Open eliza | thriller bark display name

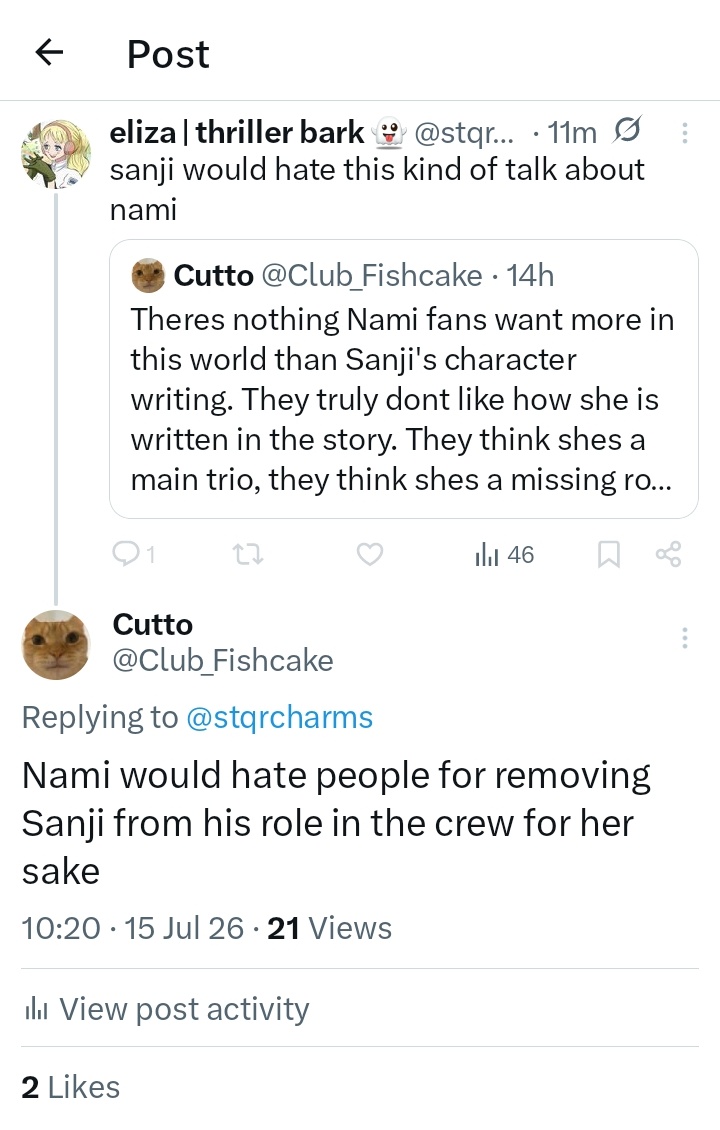click(237, 133)
